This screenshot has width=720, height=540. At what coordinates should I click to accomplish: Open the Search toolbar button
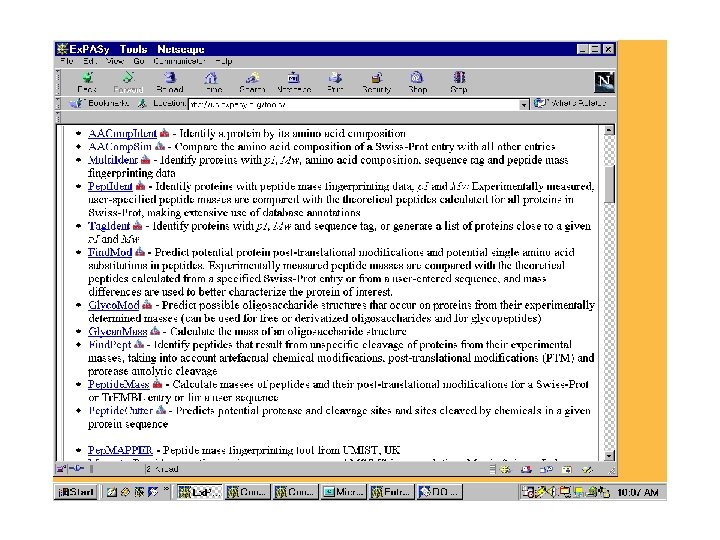coord(252,83)
